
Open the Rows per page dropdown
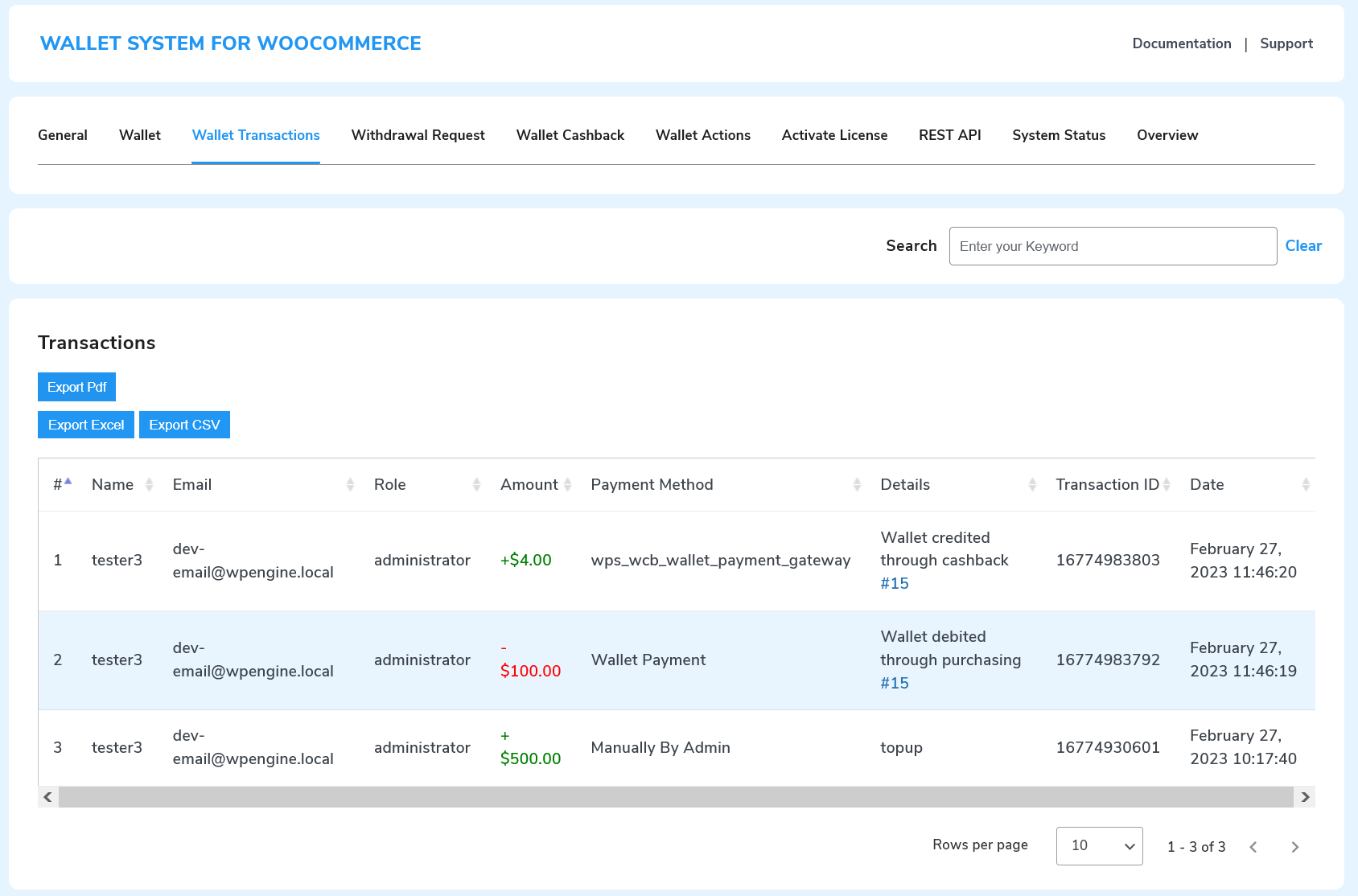(x=1099, y=846)
